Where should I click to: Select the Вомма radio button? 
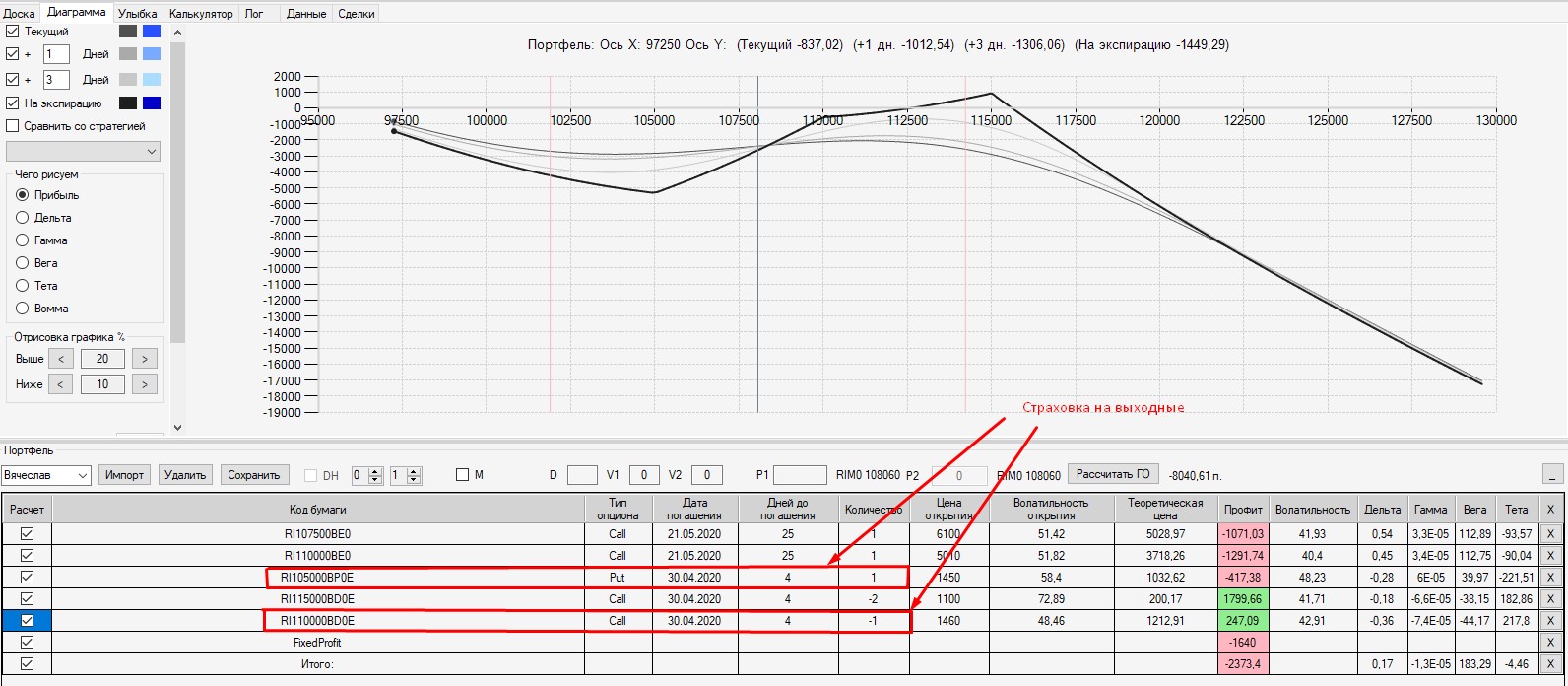23,309
